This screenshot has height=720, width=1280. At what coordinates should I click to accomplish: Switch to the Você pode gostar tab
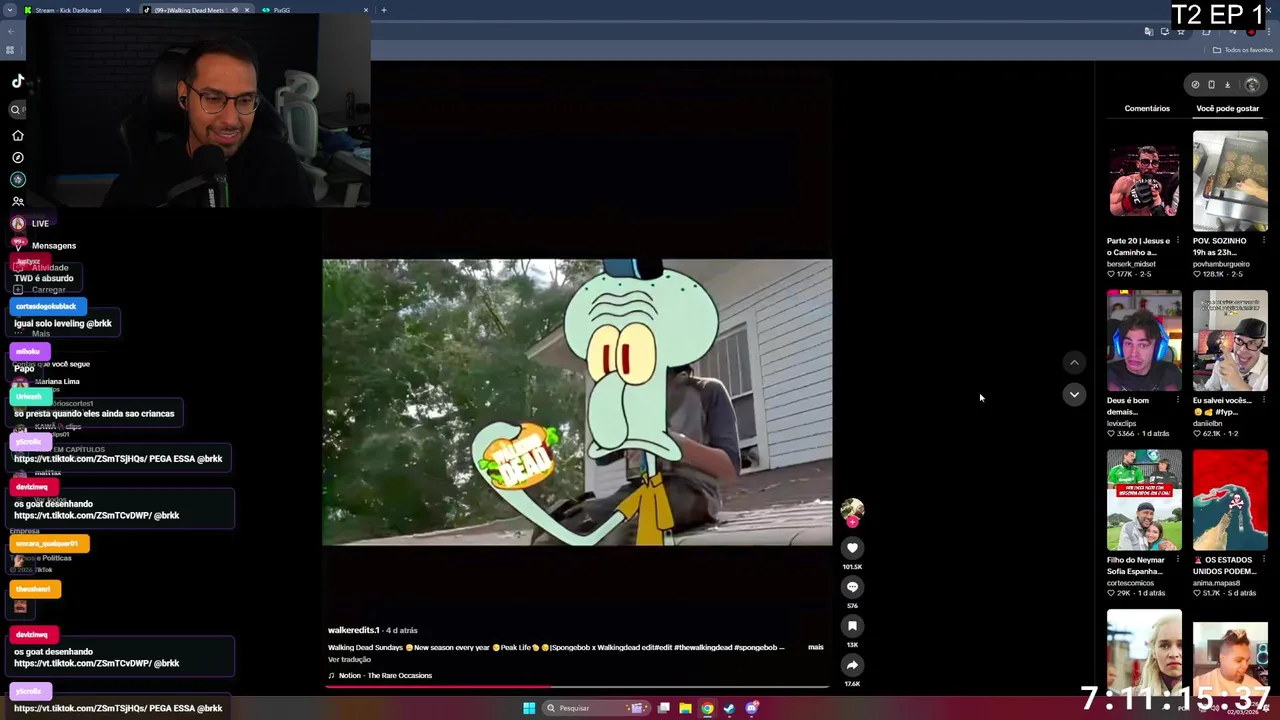[1228, 108]
